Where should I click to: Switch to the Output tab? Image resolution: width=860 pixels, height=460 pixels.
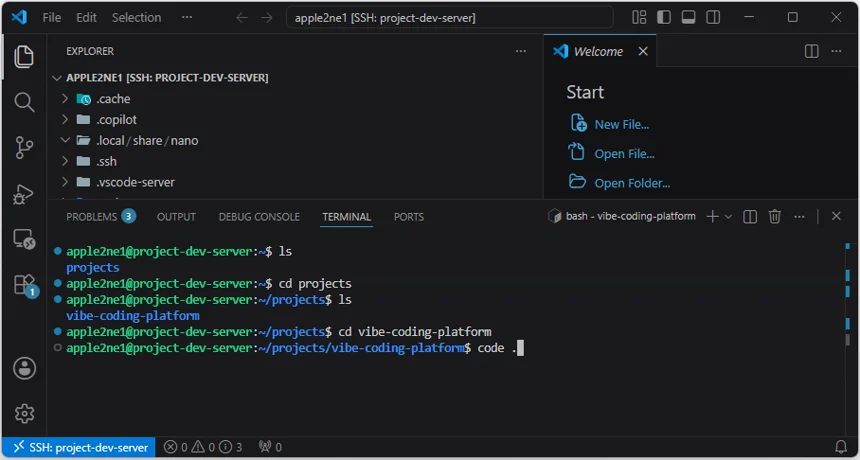pyautogui.click(x=176, y=217)
